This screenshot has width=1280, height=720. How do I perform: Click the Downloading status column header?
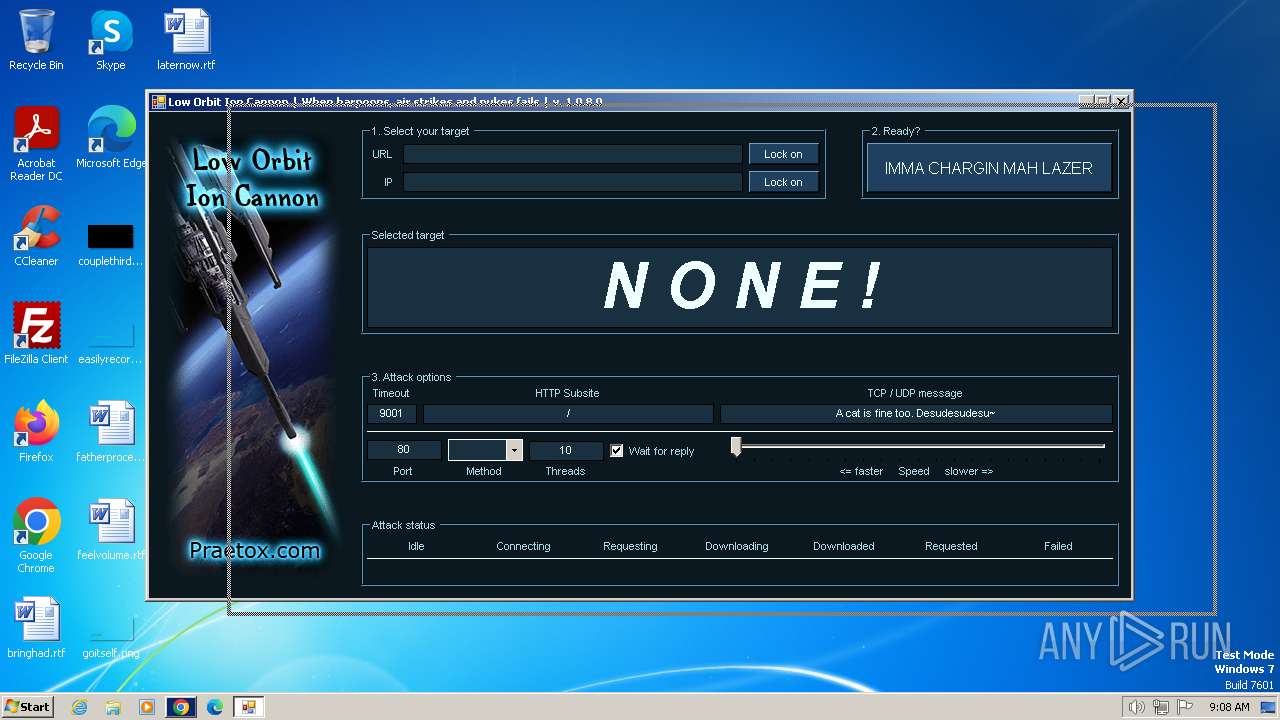[x=737, y=546]
